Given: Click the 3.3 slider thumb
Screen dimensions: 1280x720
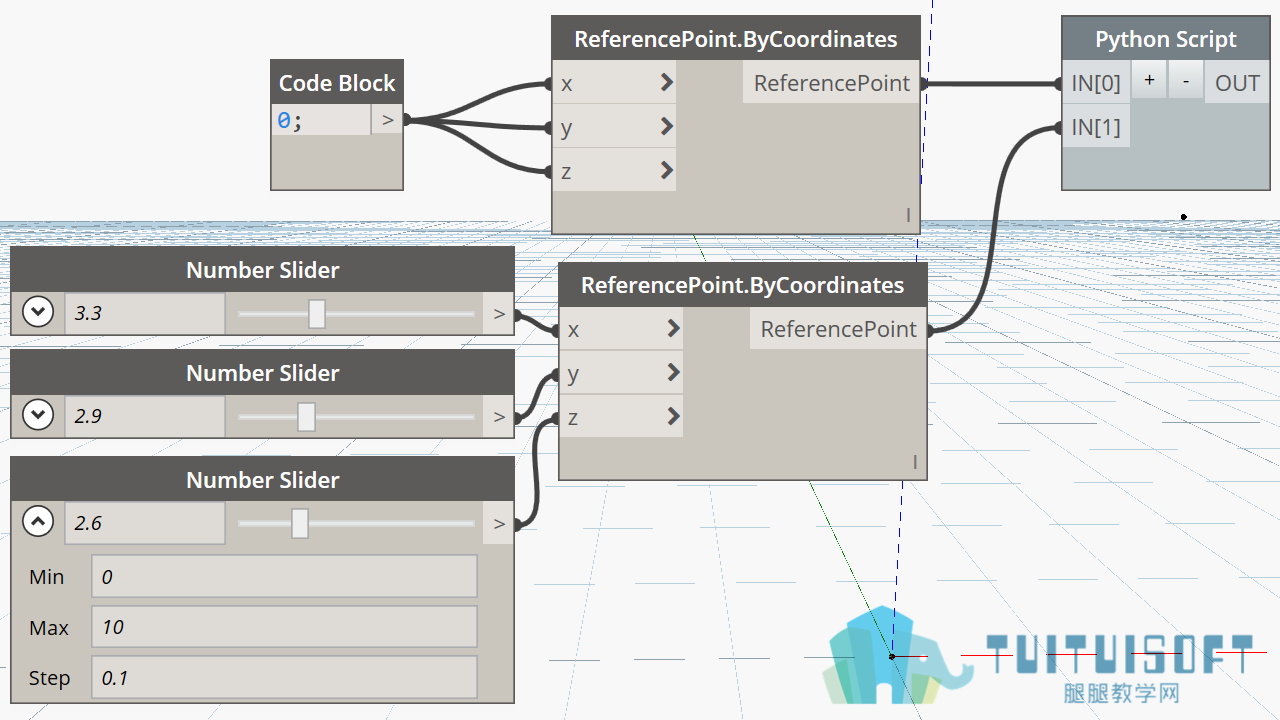Looking at the screenshot, I should pyautogui.click(x=316, y=314).
